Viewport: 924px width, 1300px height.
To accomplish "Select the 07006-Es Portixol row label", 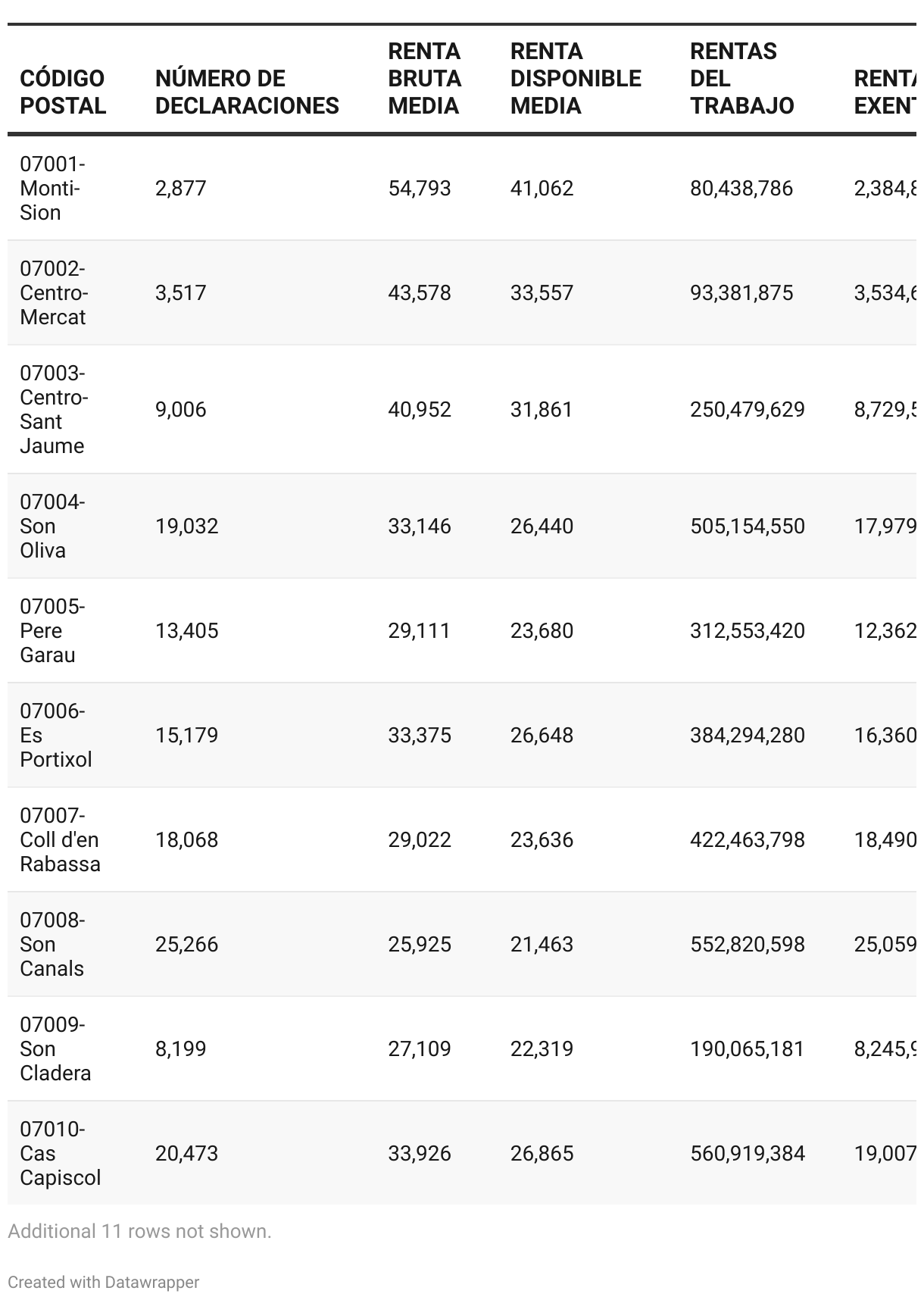I will [x=56, y=735].
